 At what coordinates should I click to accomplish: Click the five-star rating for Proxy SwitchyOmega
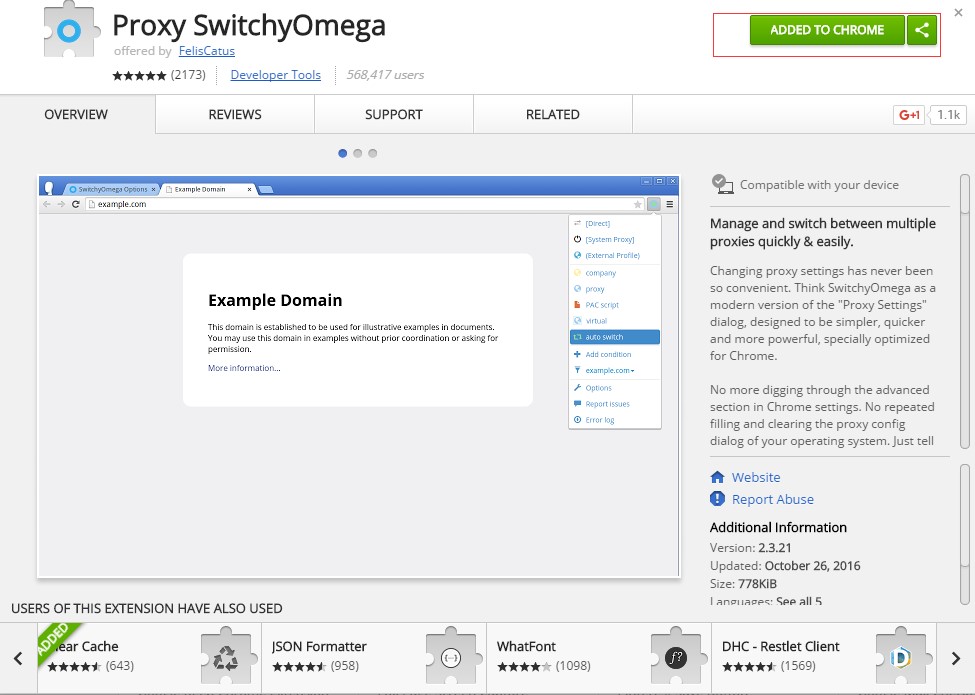[x=139, y=75]
